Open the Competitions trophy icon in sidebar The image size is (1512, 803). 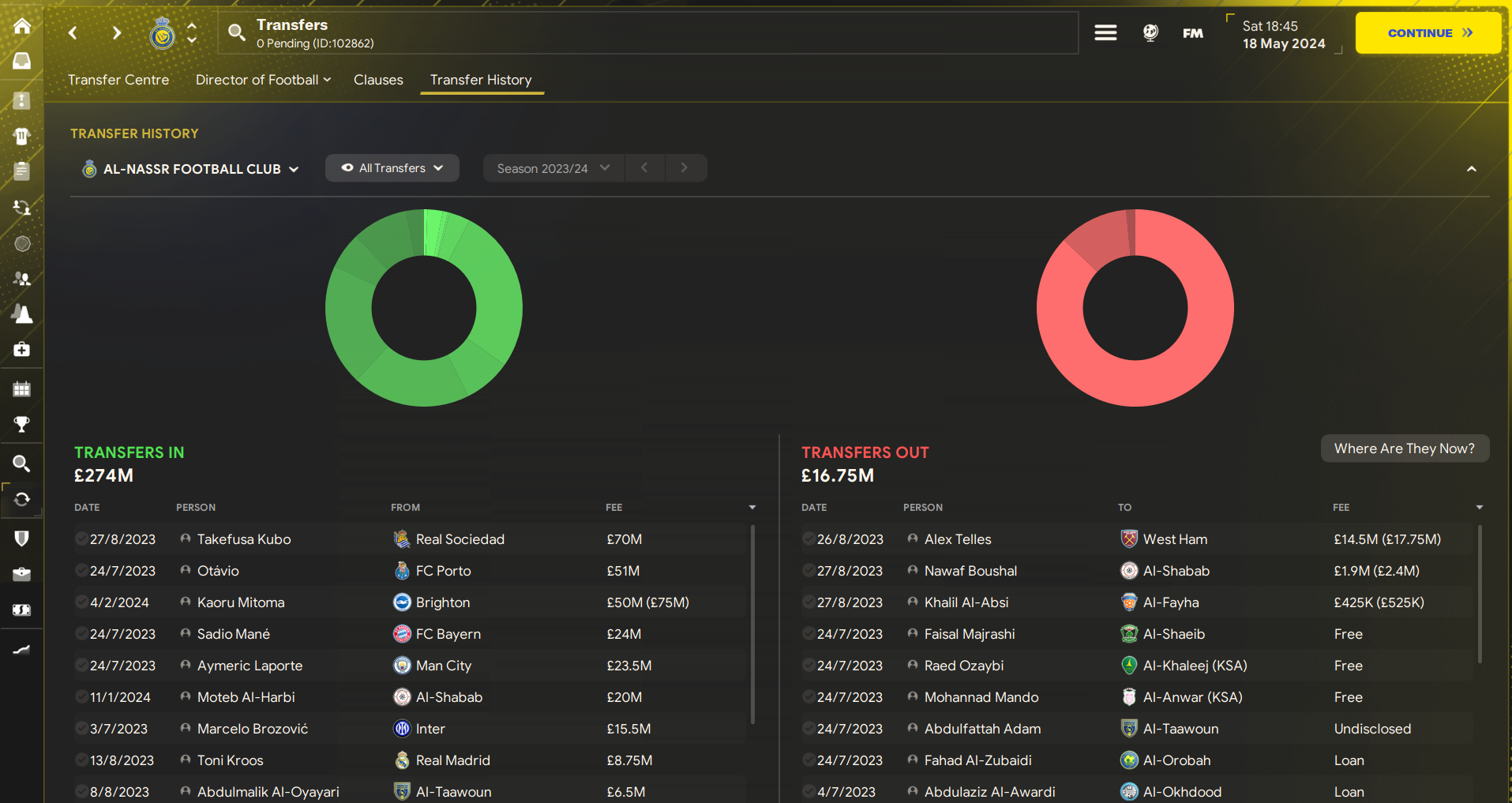22,424
